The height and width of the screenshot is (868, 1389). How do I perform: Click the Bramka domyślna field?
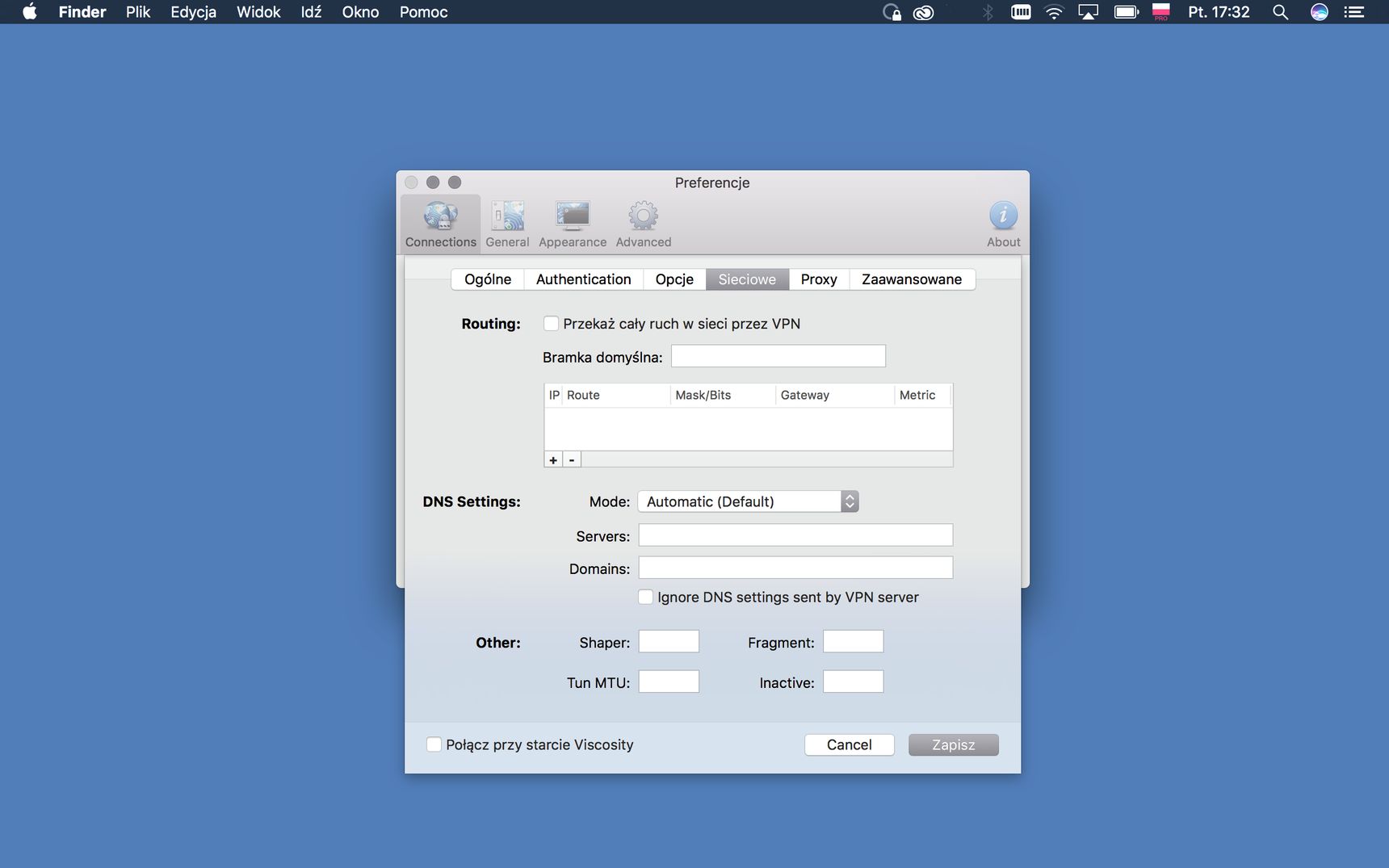pyautogui.click(x=778, y=356)
